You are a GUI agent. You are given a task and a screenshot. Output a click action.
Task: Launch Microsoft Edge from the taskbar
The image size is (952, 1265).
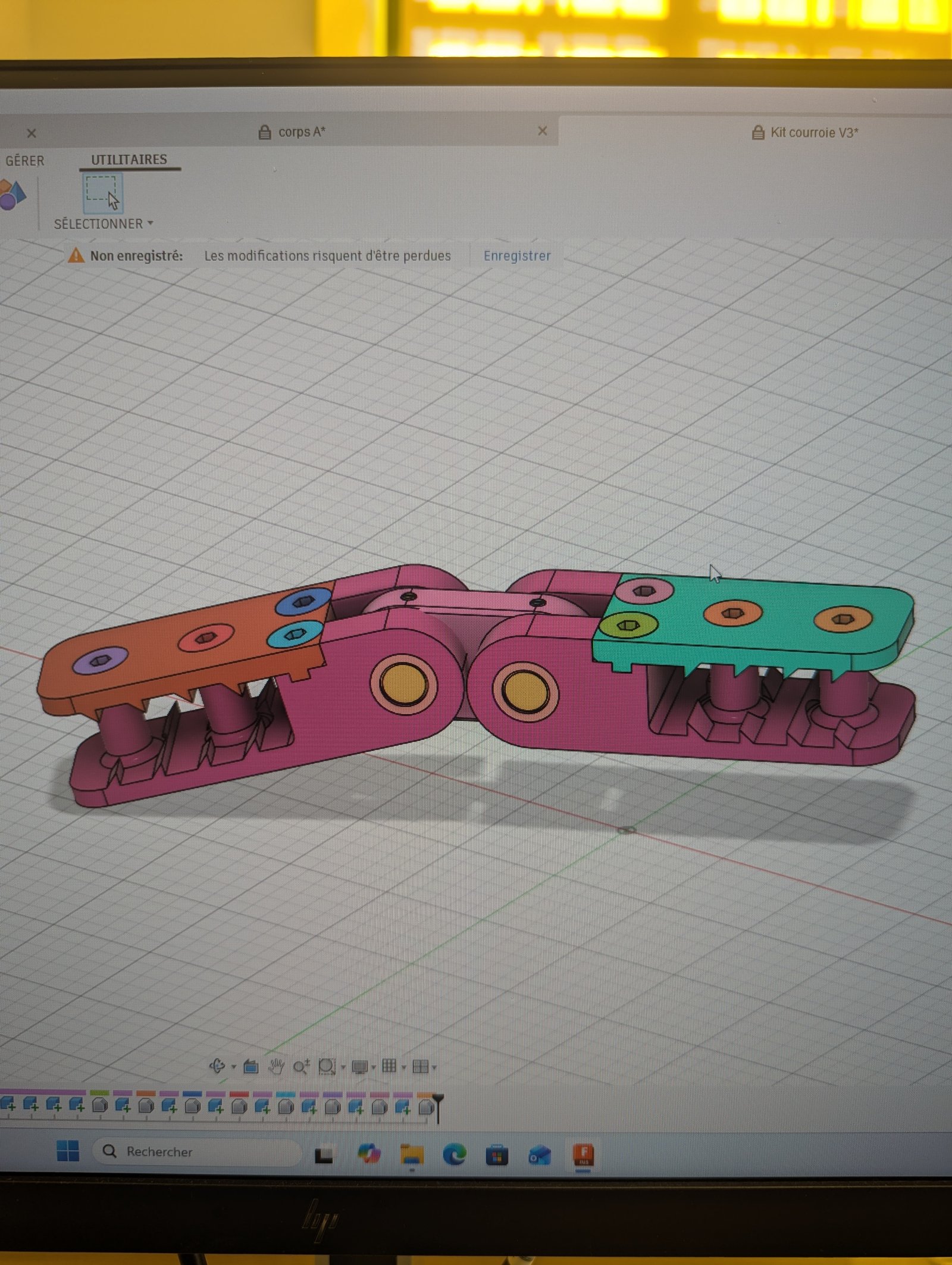pyautogui.click(x=455, y=1155)
